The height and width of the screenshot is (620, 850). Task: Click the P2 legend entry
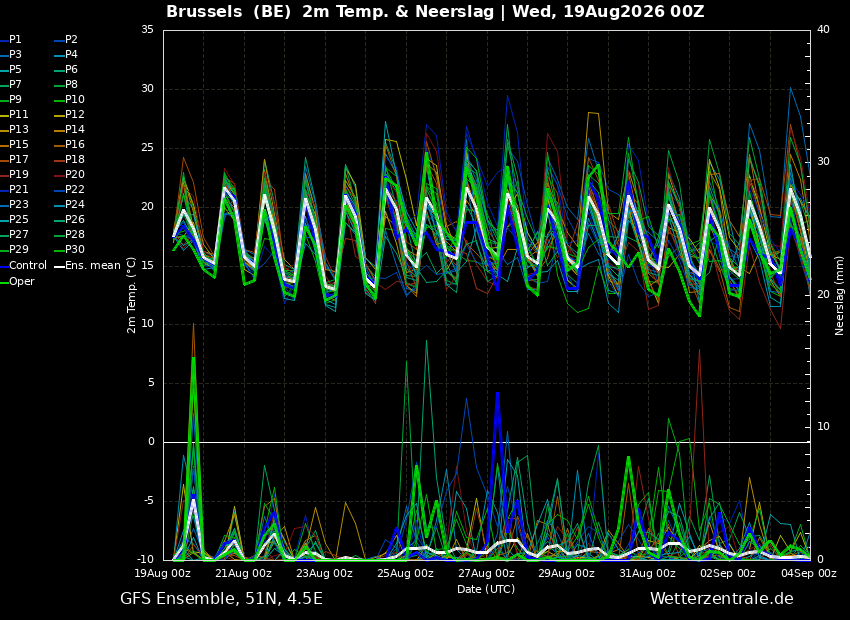[67, 40]
